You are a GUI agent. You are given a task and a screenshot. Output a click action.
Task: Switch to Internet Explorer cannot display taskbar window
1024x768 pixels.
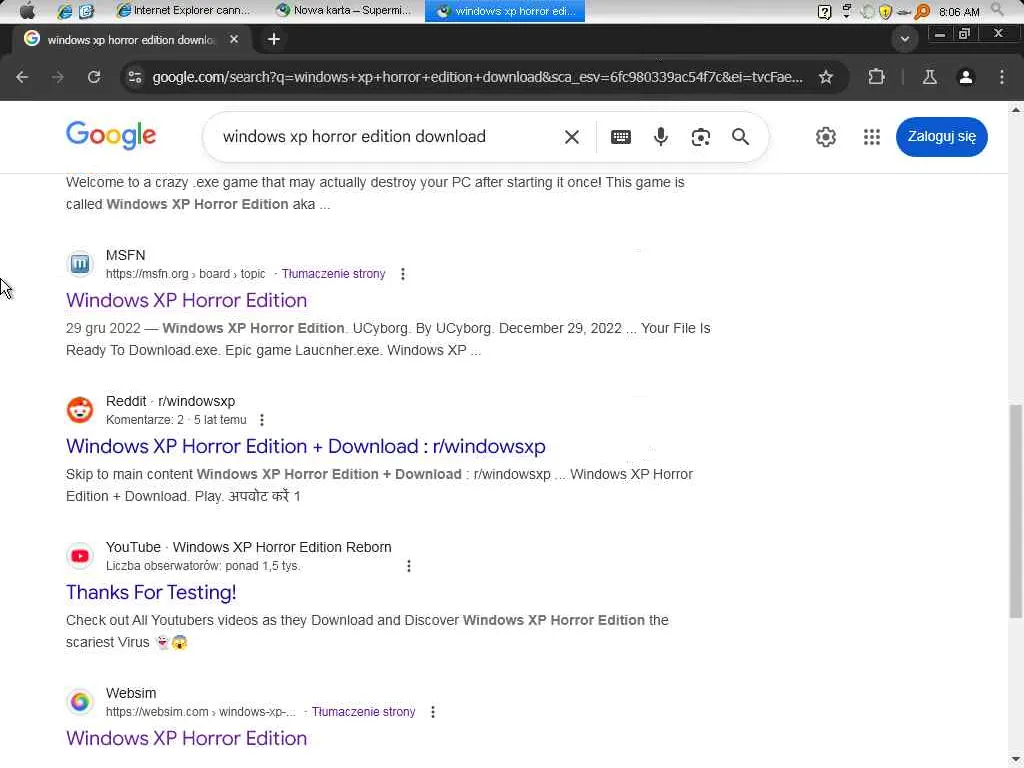184,10
